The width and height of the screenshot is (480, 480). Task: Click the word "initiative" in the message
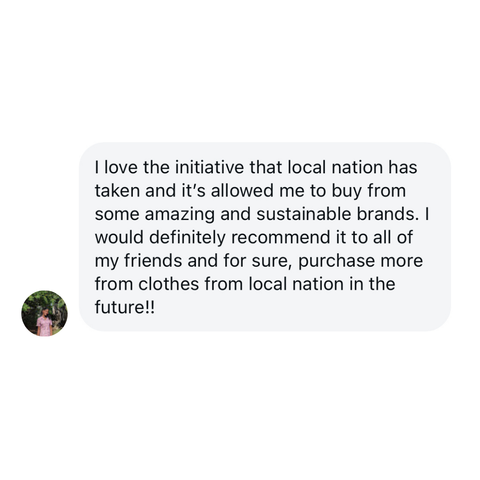pyautogui.click(x=210, y=167)
